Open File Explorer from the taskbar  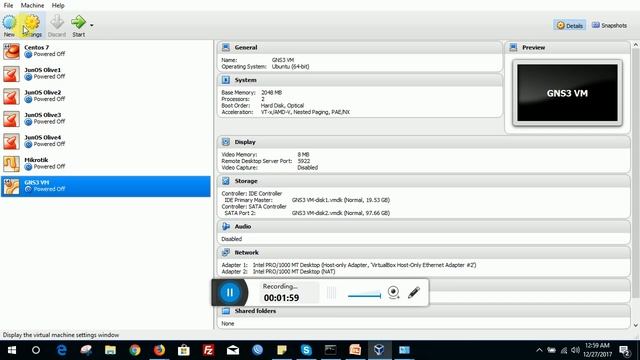tap(110, 350)
